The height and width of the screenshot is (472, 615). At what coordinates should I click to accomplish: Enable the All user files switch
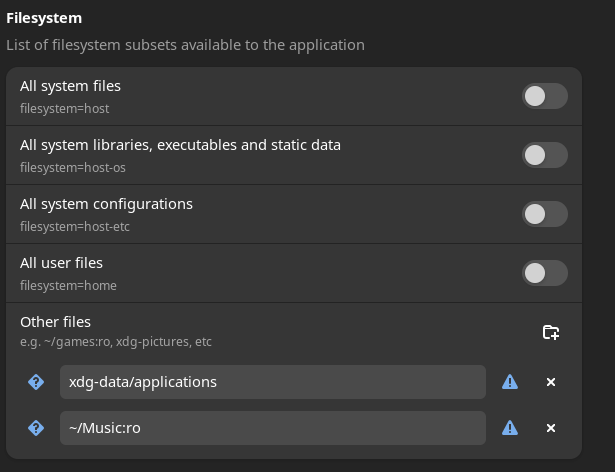[x=544, y=273]
